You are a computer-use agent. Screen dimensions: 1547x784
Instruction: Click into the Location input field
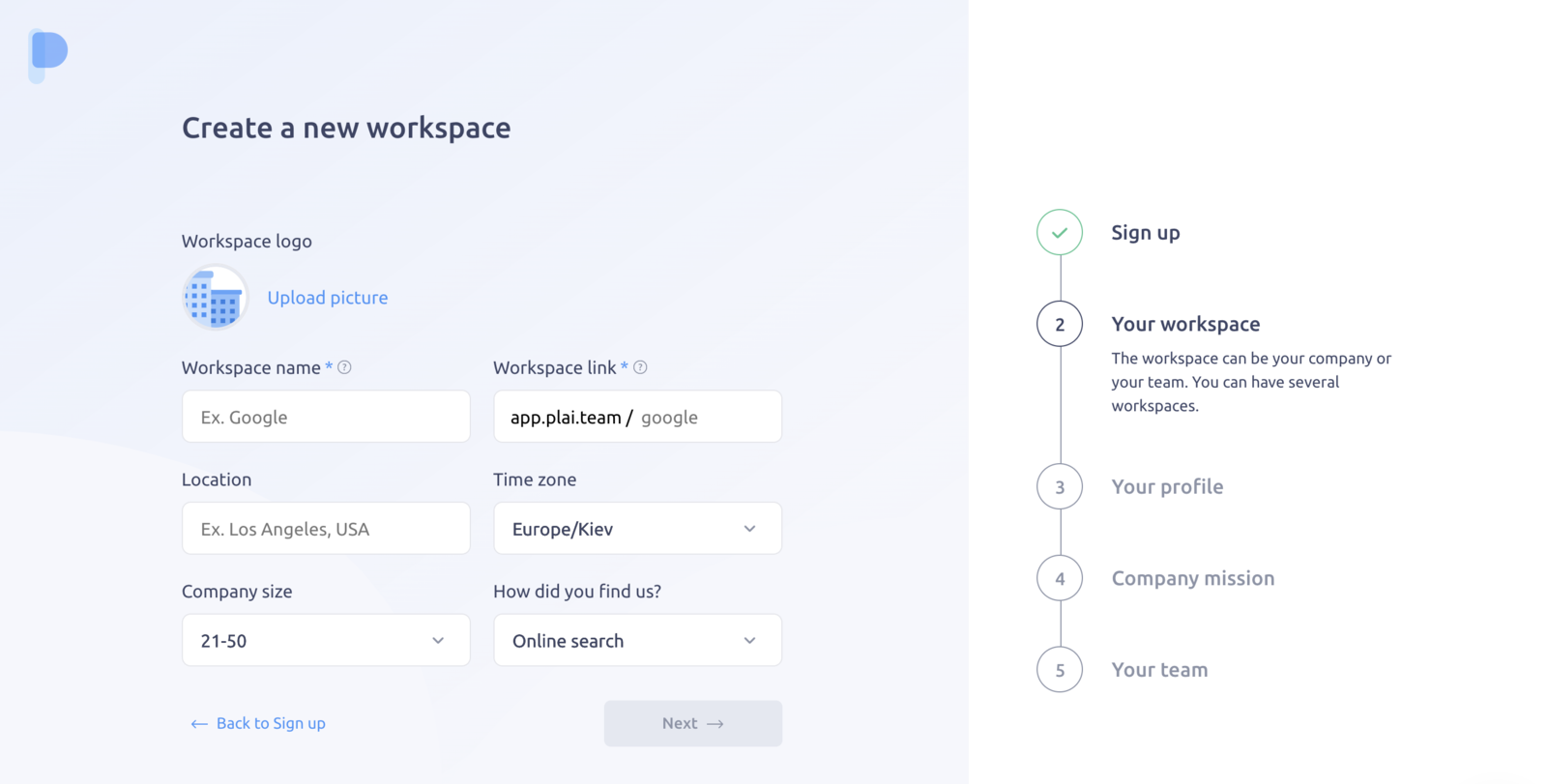[x=326, y=529]
